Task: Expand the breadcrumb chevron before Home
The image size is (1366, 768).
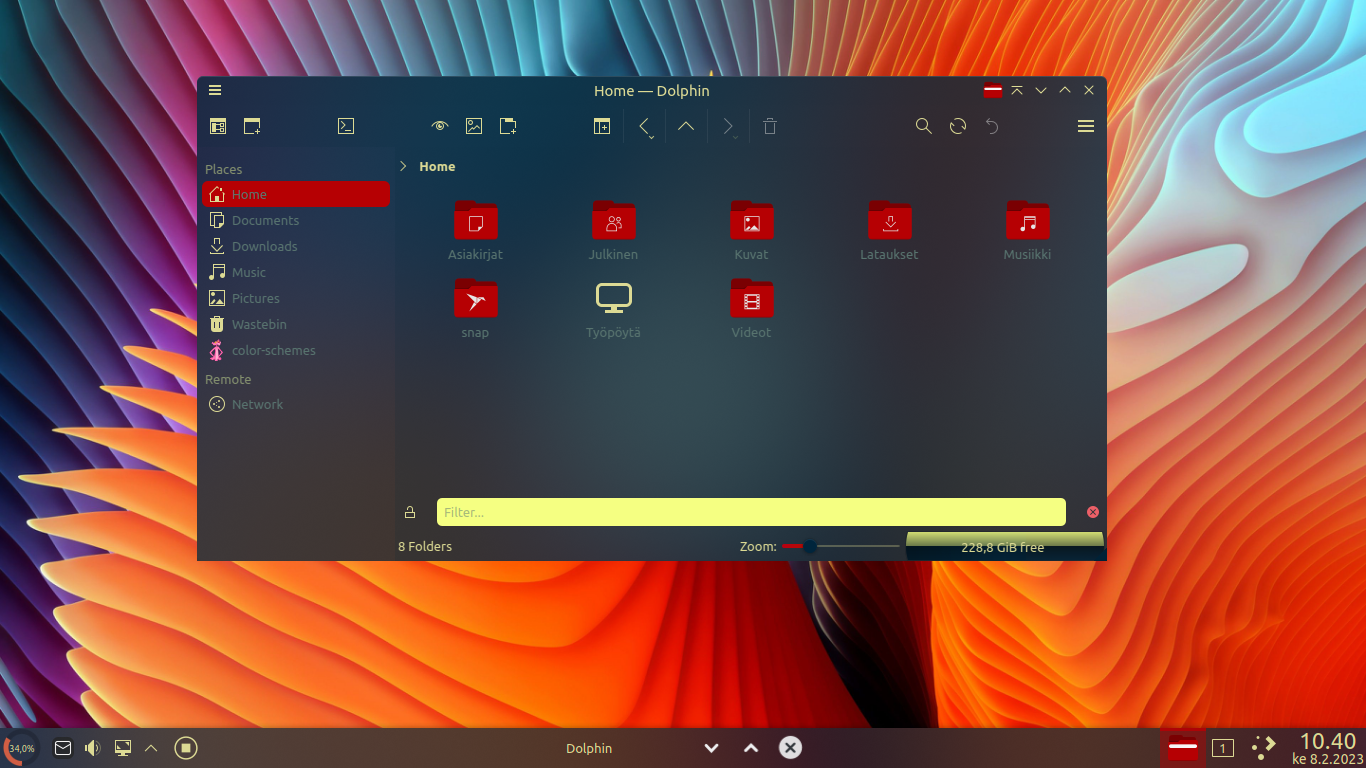Action: (x=403, y=166)
